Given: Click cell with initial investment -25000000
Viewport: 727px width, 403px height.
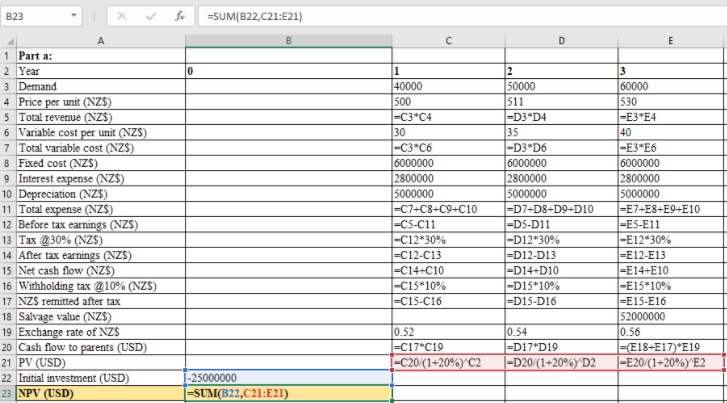Looking at the screenshot, I should coord(288,377).
